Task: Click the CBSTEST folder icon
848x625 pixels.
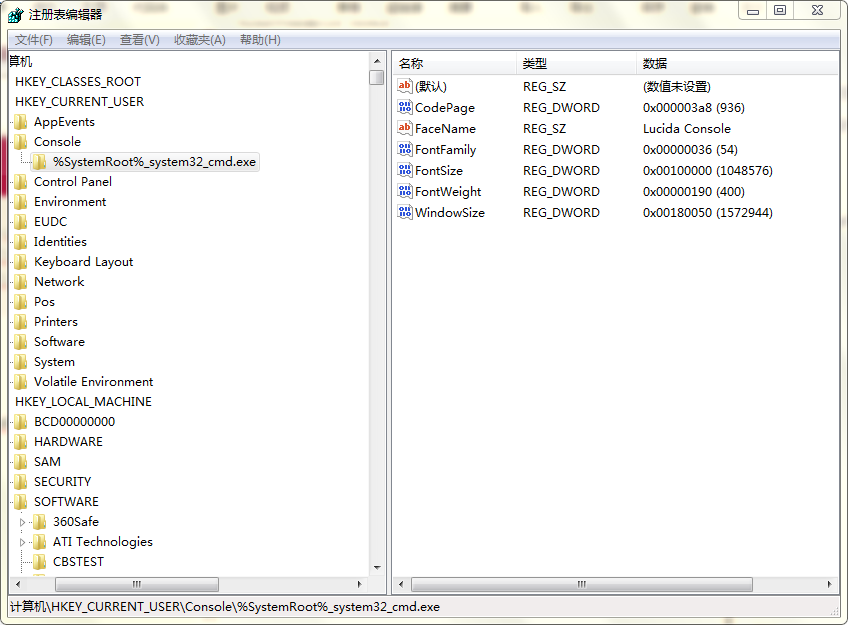Action: [x=39, y=562]
